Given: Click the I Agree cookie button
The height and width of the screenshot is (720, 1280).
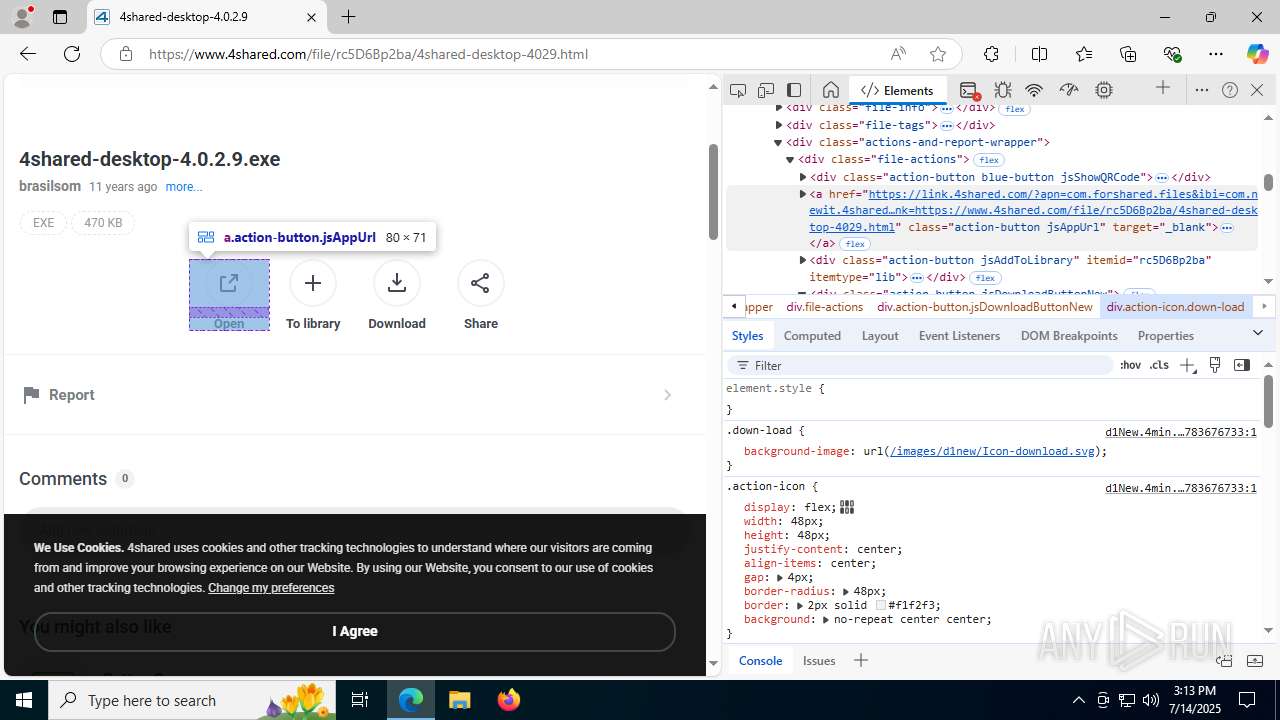Looking at the screenshot, I should point(355,631).
